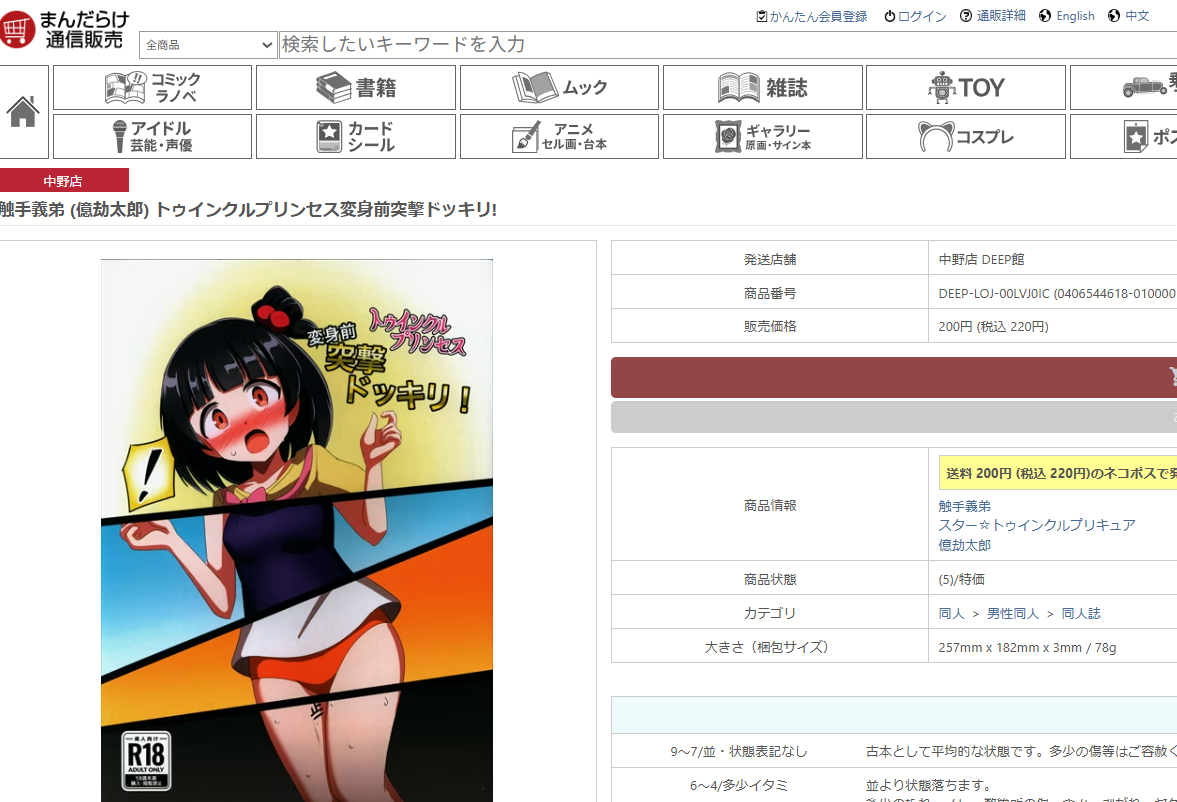The height and width of the screenshot is (802, 1177).
Task: Open the アイドル 芸能・声優 category
Action: tap(152, 136)
